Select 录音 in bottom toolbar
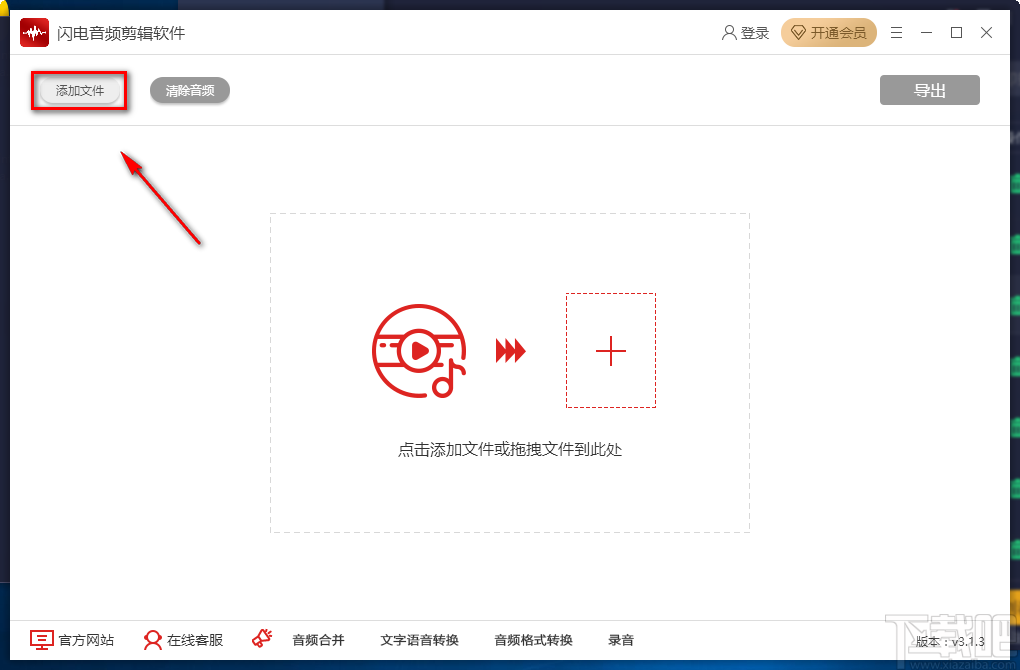Image resolution: width=1020 pixels, height=670 pixels. point(621,640)
